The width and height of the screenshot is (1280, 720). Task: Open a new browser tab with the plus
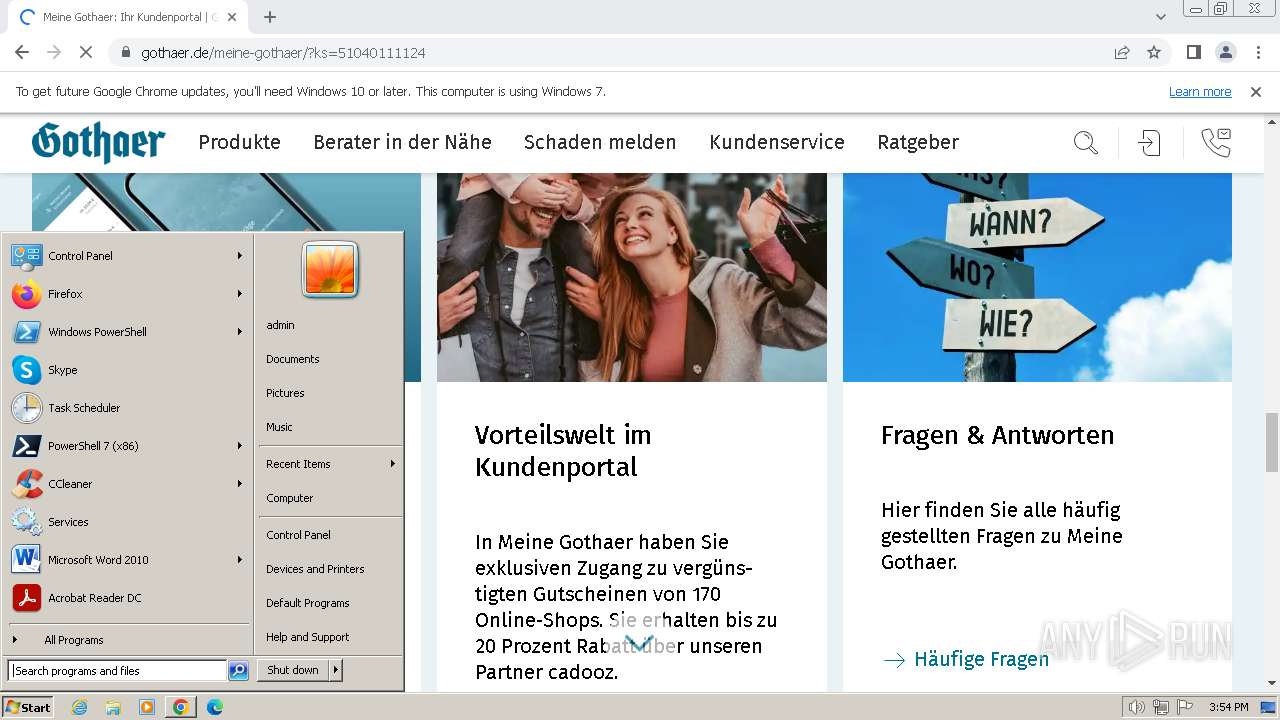(x=270, y=17)
